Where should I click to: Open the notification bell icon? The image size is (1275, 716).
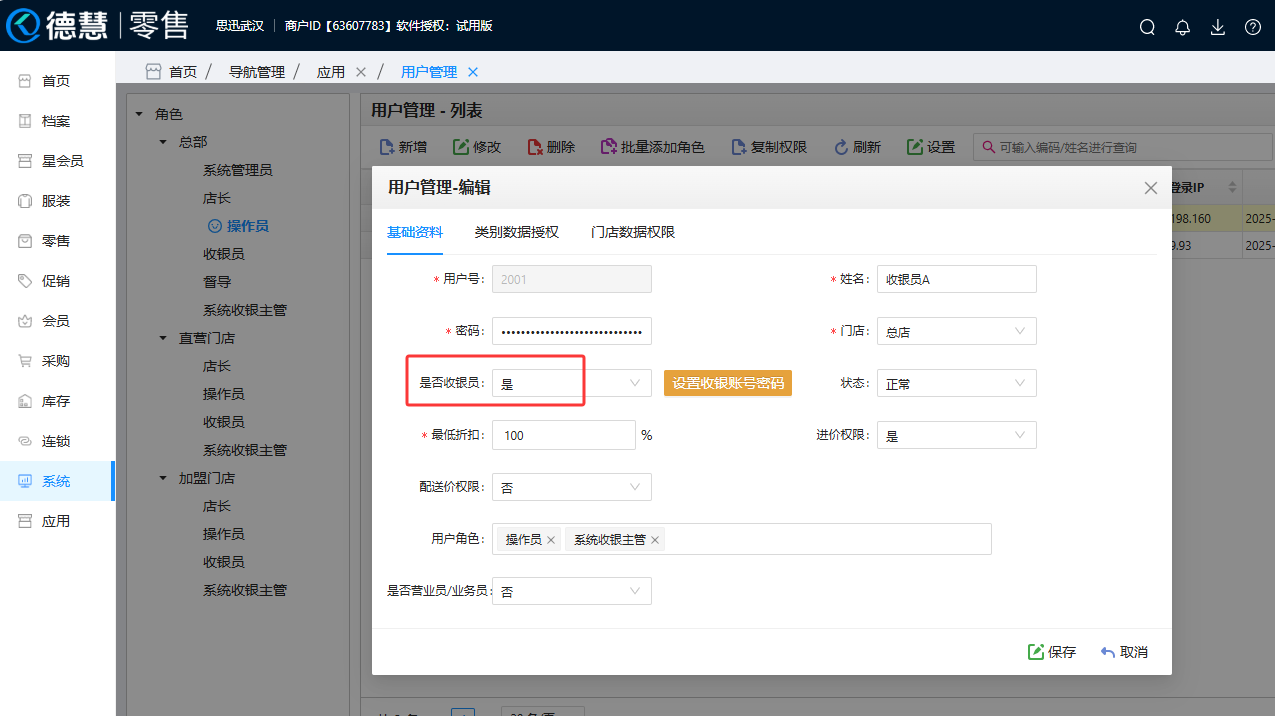1182,27
